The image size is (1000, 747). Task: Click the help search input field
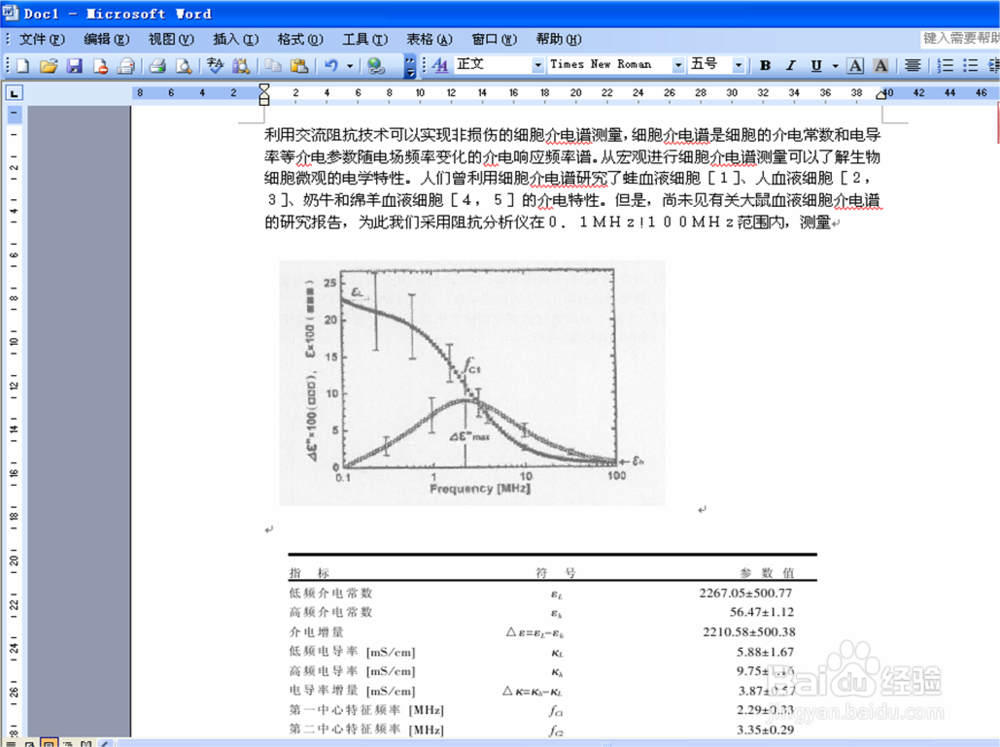point(960,39)
